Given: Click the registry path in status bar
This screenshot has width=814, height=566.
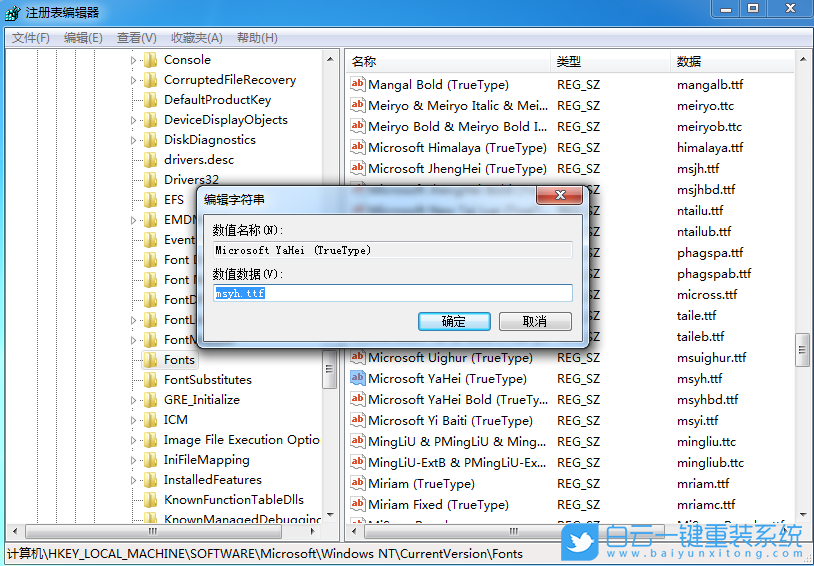Looking at the screenshot, I should 265,554.
